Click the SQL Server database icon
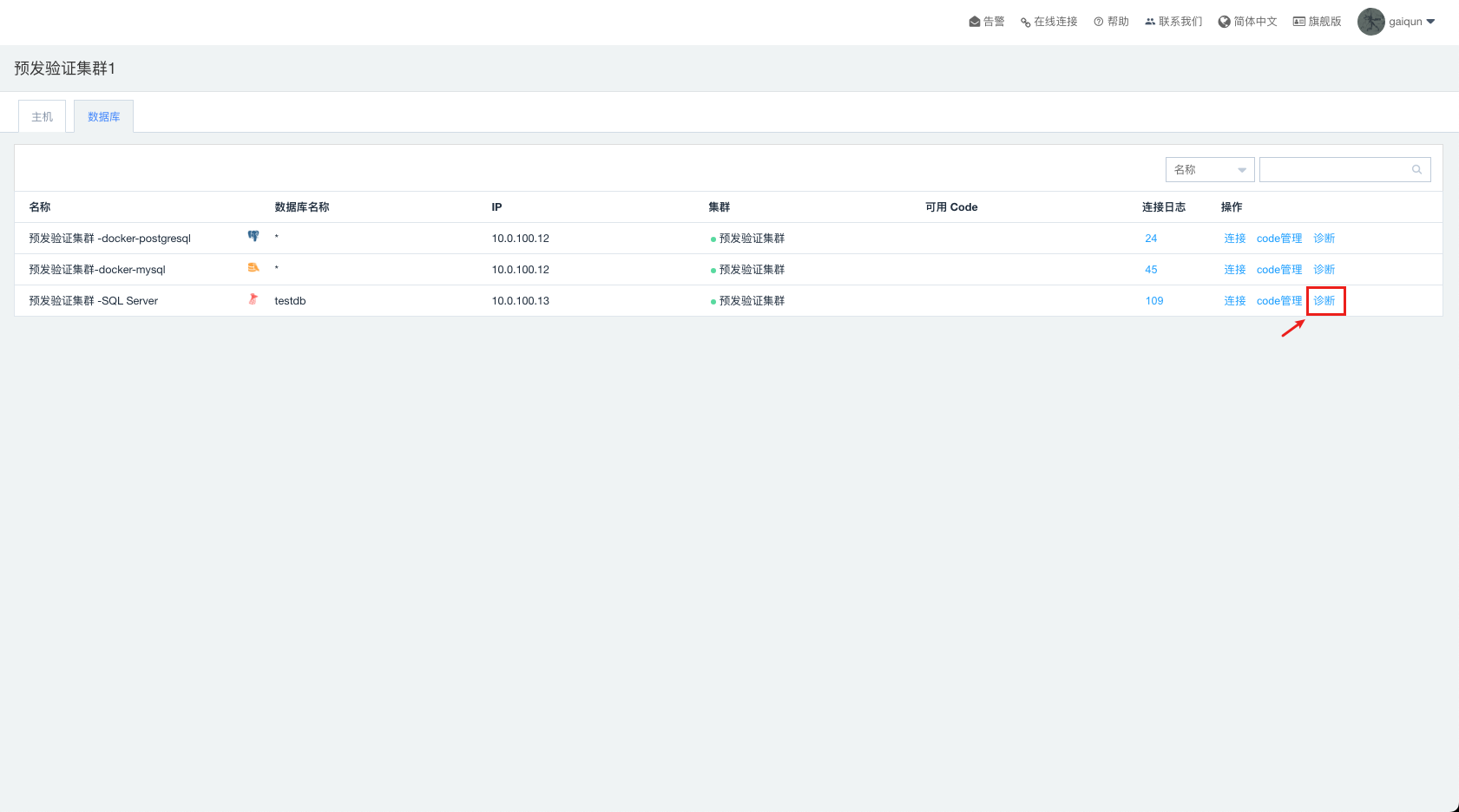The height and width of the screenshot is (812, 1459). [x=253, y=299]
